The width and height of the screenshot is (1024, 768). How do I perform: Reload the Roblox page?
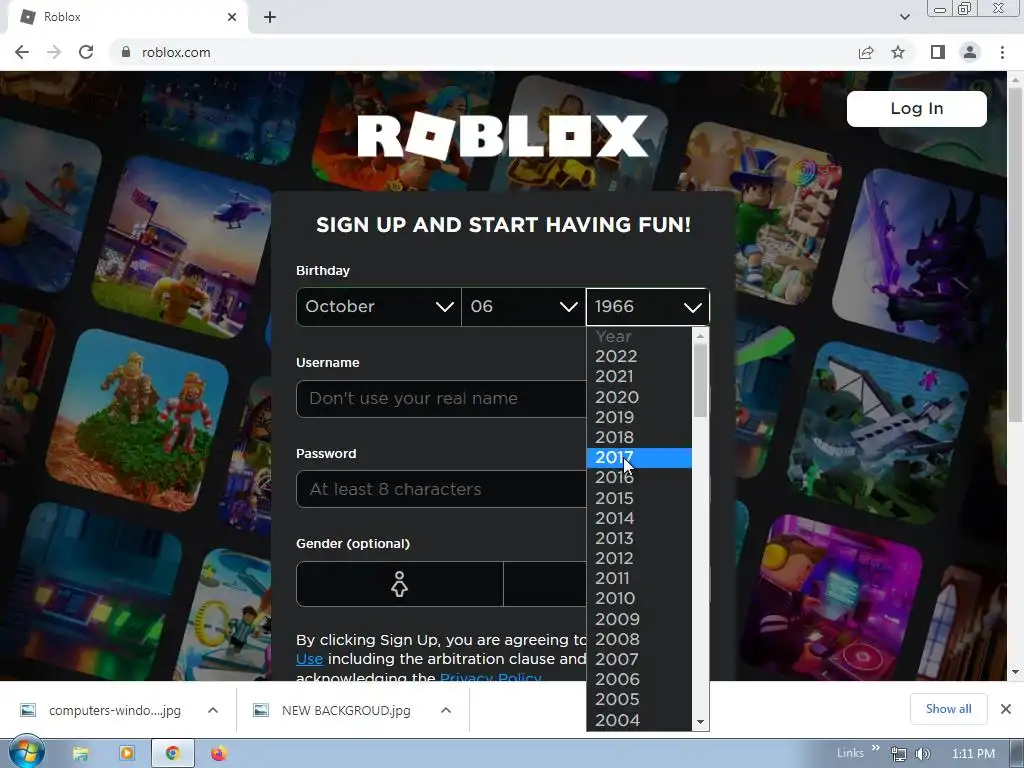coord(86,52)
